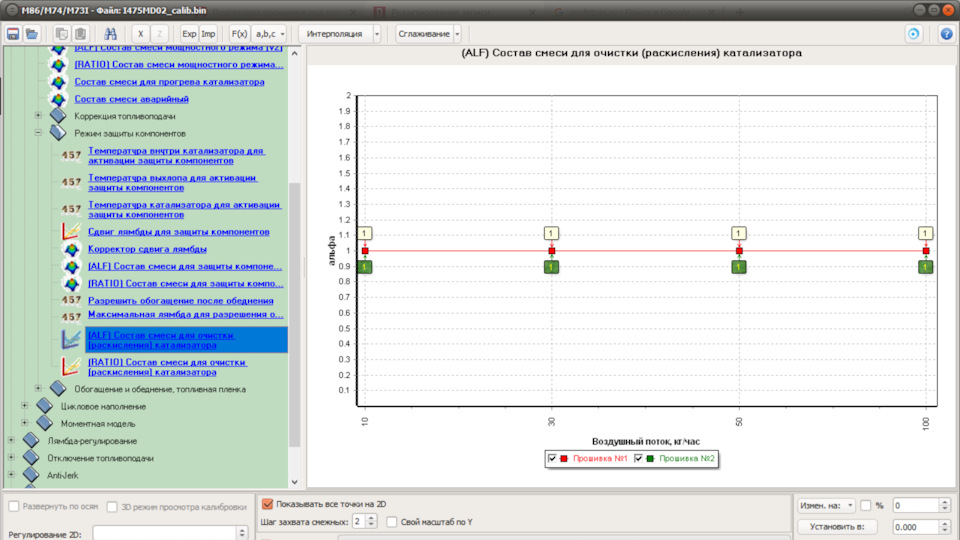The image size is (960, 540).
Task: Click chart icon of [RATIO] Состав смеси для очистки
Action: 71,366
